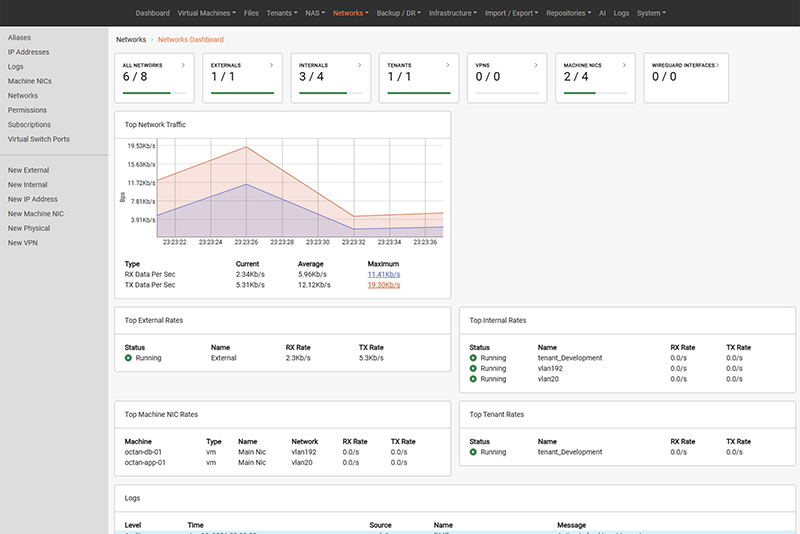Open Logs in the left sidebar
Image resolution: width=800 pixels, height=534 pixels.
[15, 67]
